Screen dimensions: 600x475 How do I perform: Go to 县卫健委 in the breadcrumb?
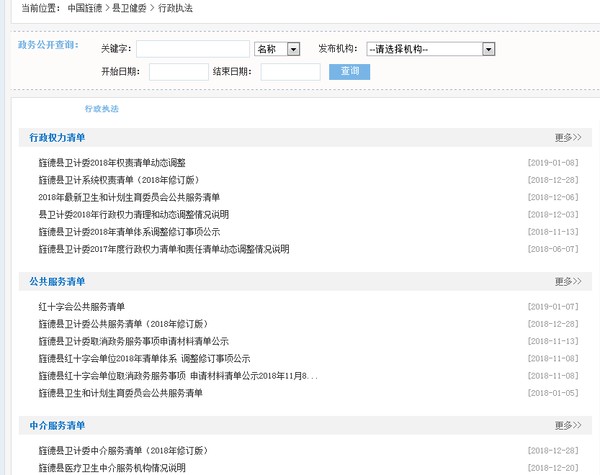pyautogui.click(x=129, y=8)
